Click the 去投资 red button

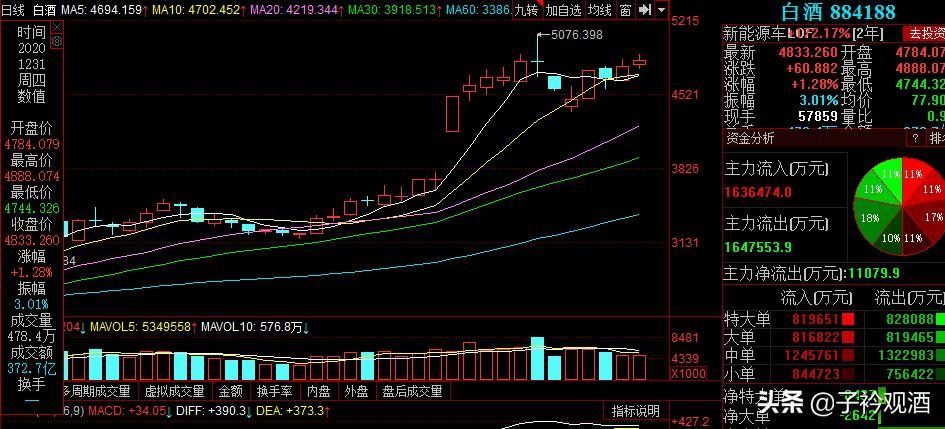coord(924,33)
